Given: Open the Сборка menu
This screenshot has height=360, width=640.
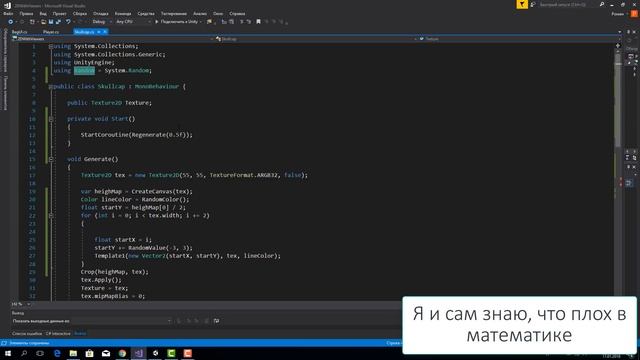Looking at the screenshot, I should pos(80,13).
